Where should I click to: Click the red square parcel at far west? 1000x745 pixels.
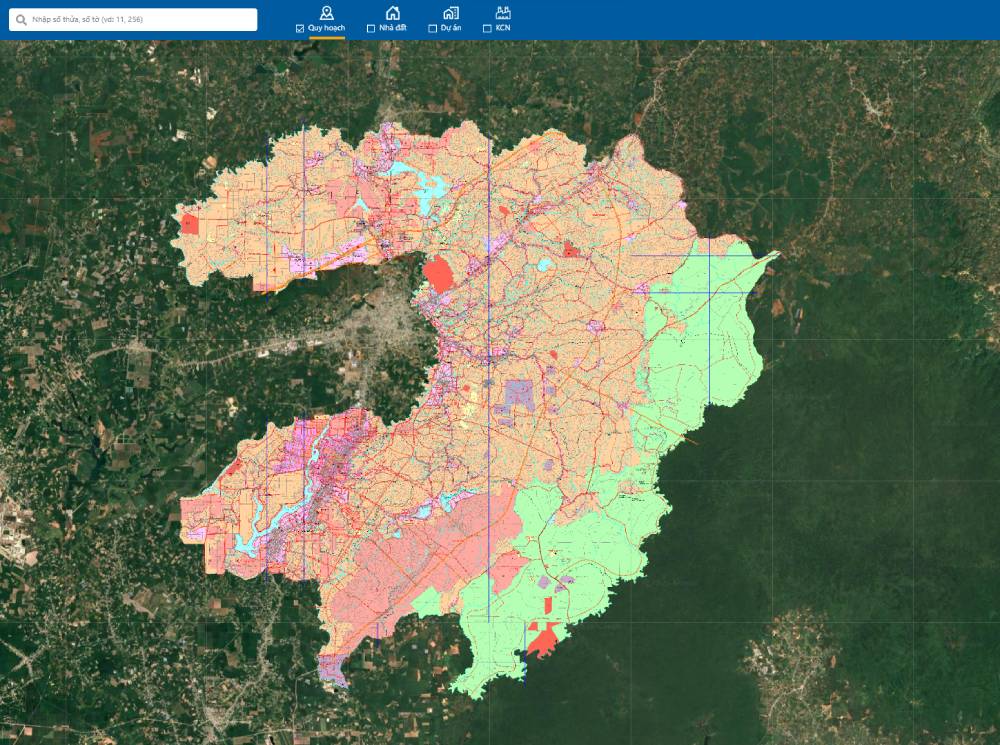click(190, 224)
